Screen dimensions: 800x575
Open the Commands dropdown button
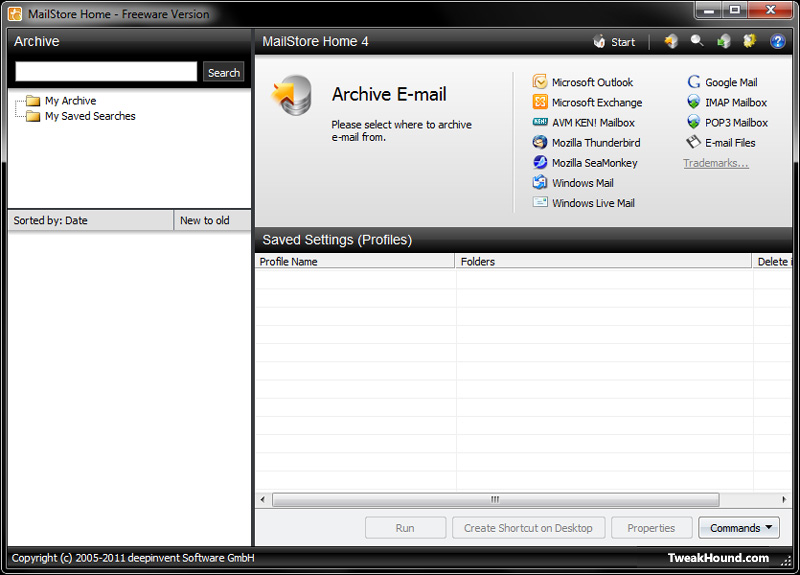pos(739,528)
